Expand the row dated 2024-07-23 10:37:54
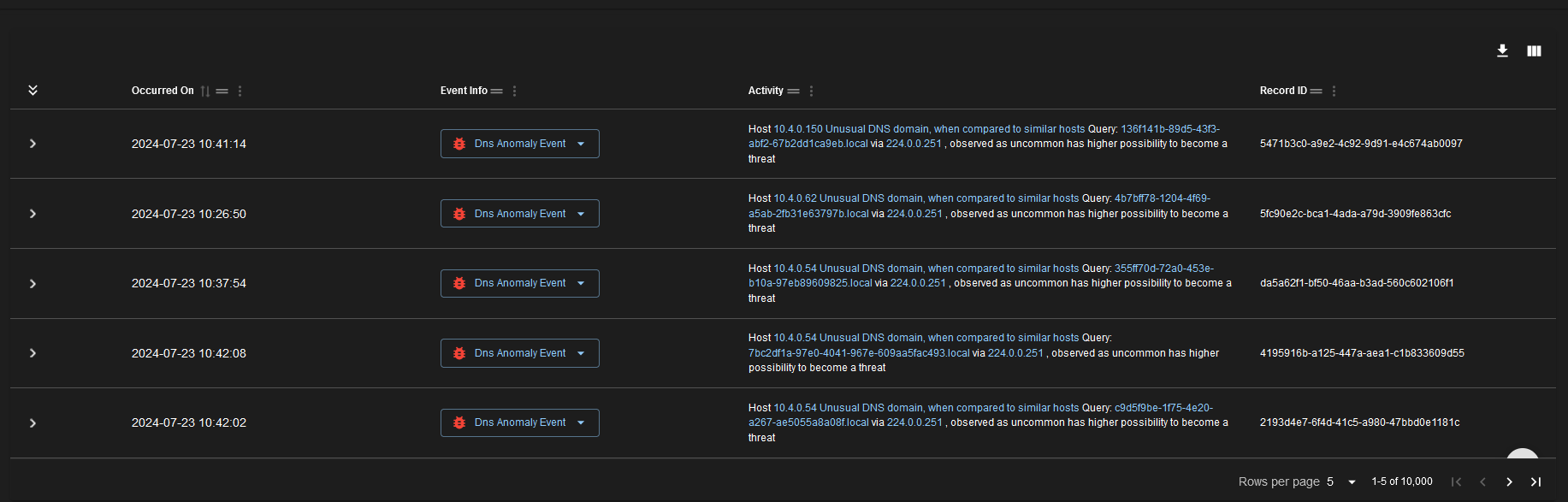The width and height of the screenshot is (1568, 502). [x=33, y=284]
